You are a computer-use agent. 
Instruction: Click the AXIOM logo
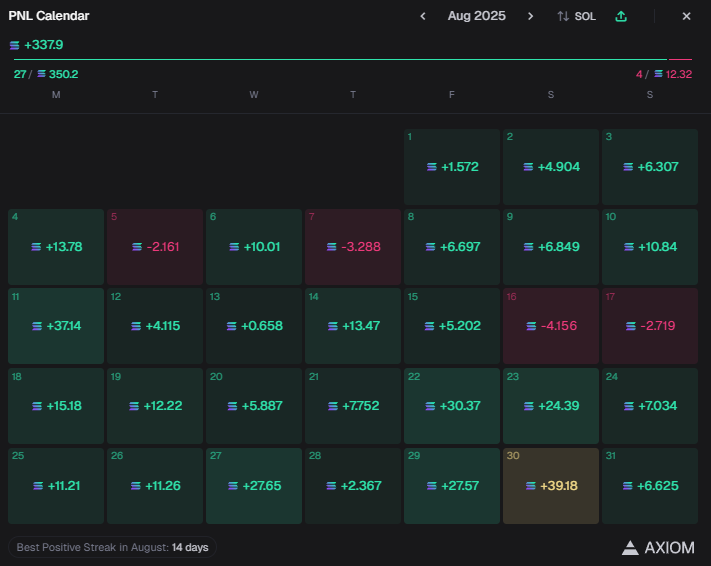coord(658,547)
